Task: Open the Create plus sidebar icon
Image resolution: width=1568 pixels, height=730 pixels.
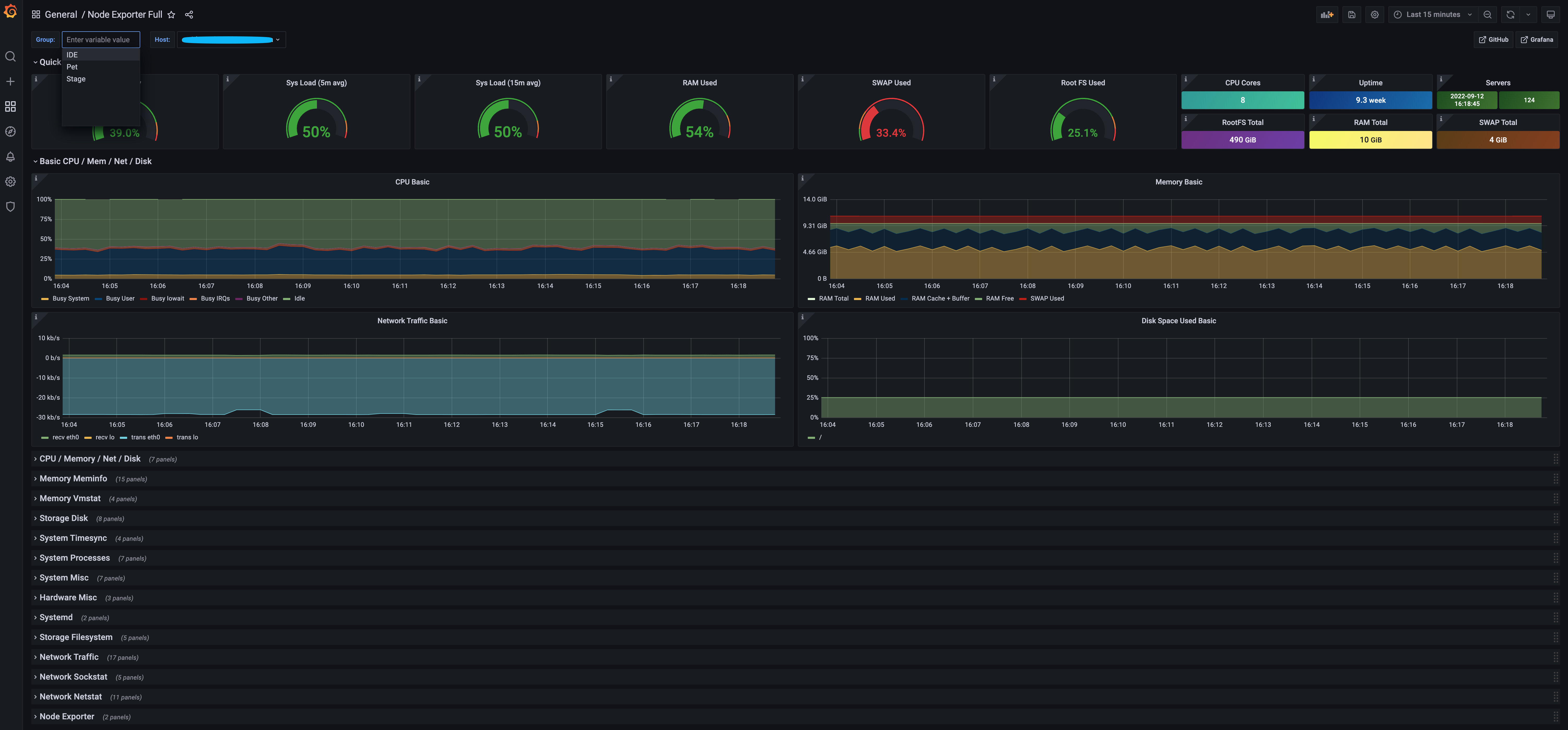Action: [x=10, y=81]
